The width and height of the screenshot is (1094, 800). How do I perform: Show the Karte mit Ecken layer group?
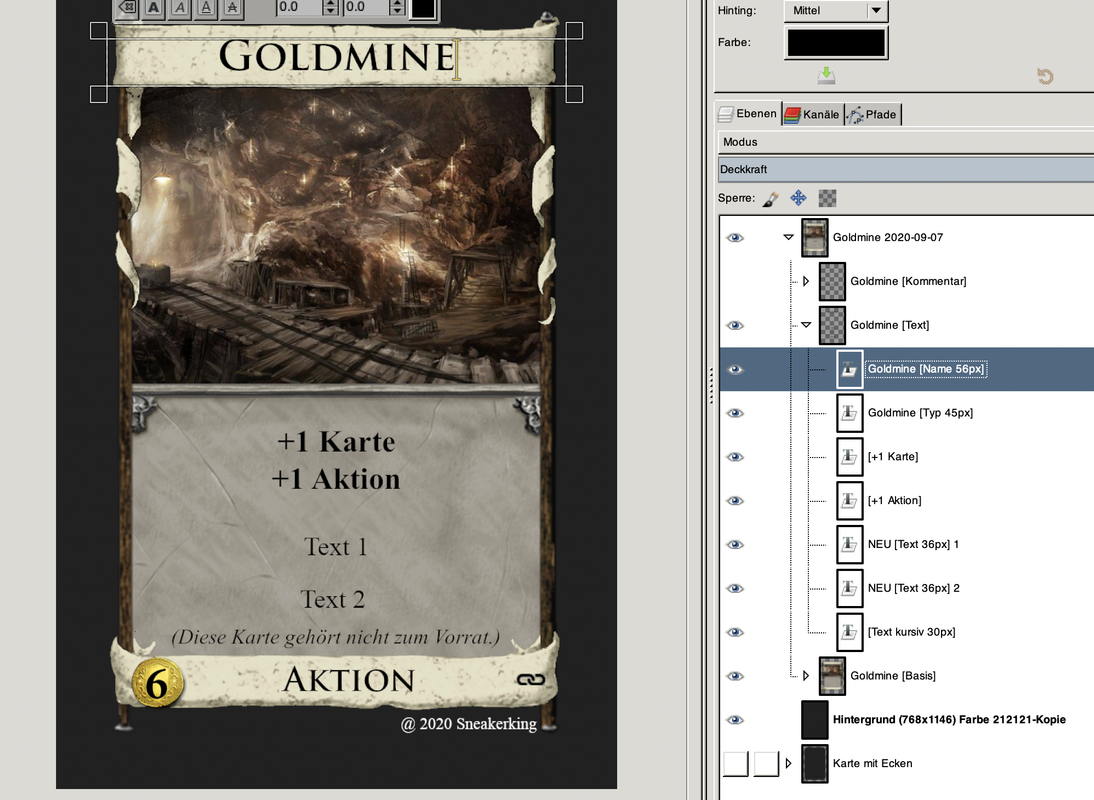[x=735, y=764]
